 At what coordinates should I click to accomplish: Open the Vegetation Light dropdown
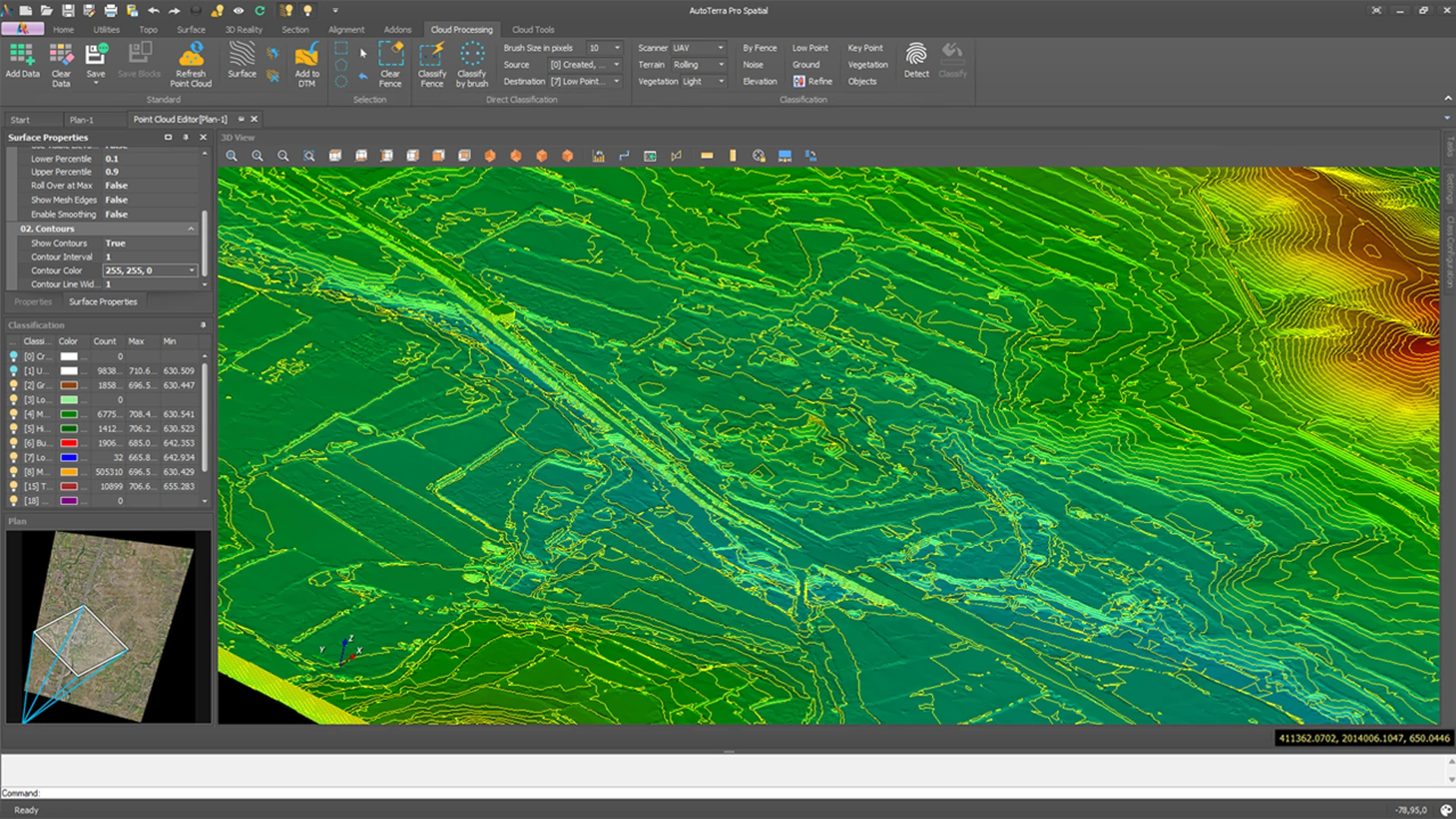pyautogui.click(x=720, y=81)
